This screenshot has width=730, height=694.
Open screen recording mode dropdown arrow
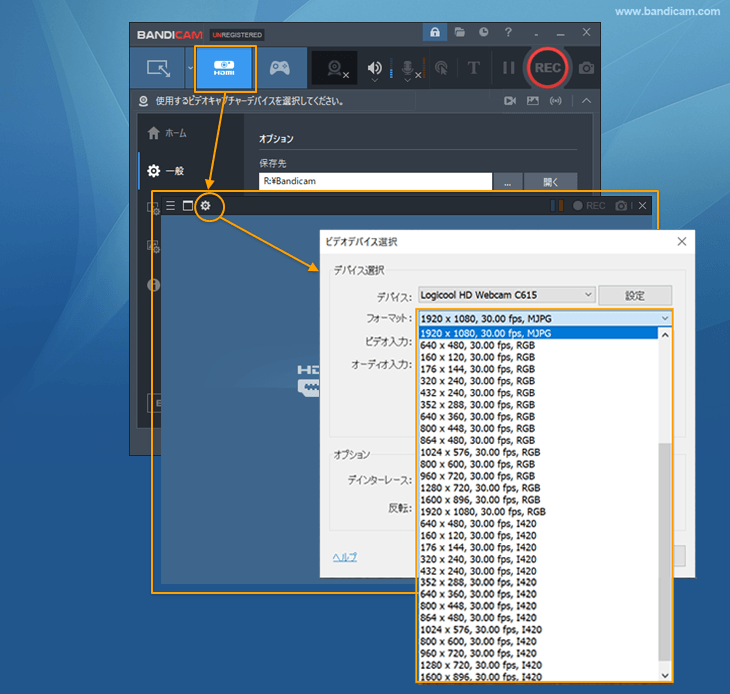click(x=190, y=68)
